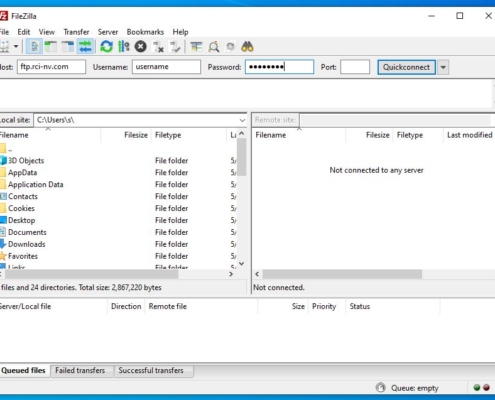Viewport: 495px width, 400px height.
Task: Click the Username input field
Action: click(x=166, y=67)
